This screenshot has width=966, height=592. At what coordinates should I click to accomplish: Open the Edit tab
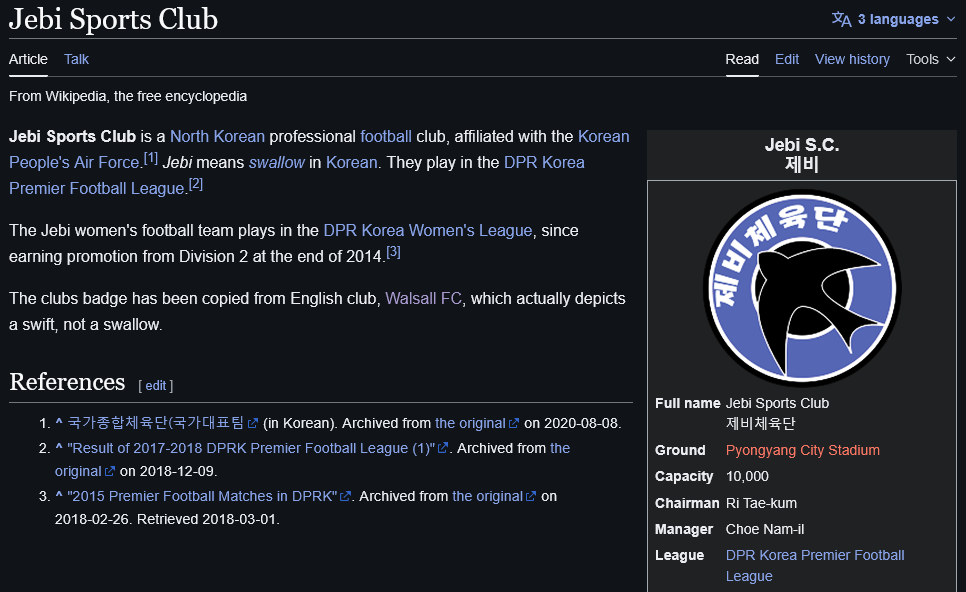point(787,59)
